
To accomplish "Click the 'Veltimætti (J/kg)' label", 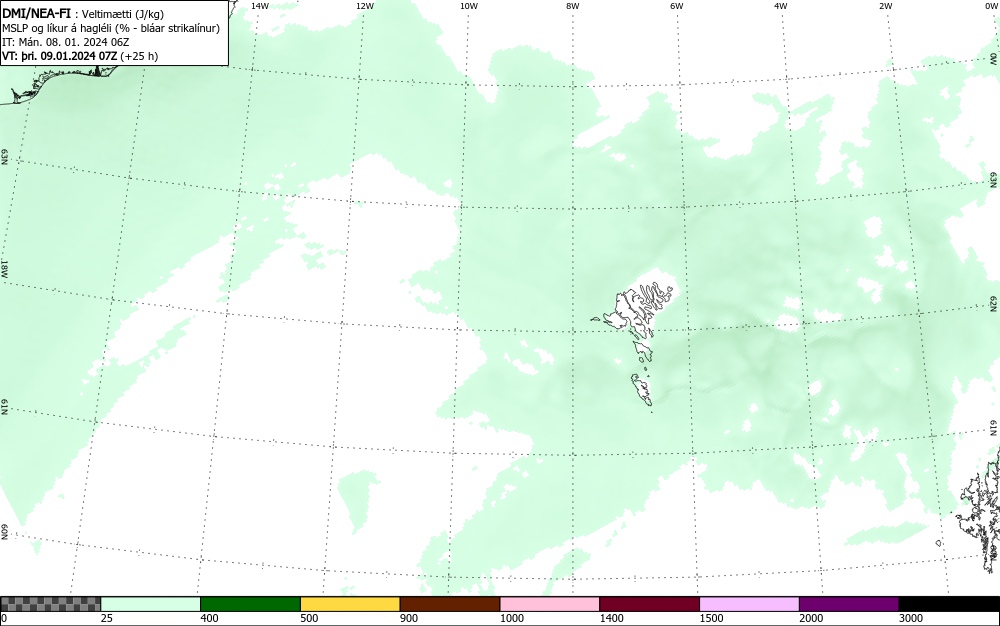I will click(x=122, y=14).
